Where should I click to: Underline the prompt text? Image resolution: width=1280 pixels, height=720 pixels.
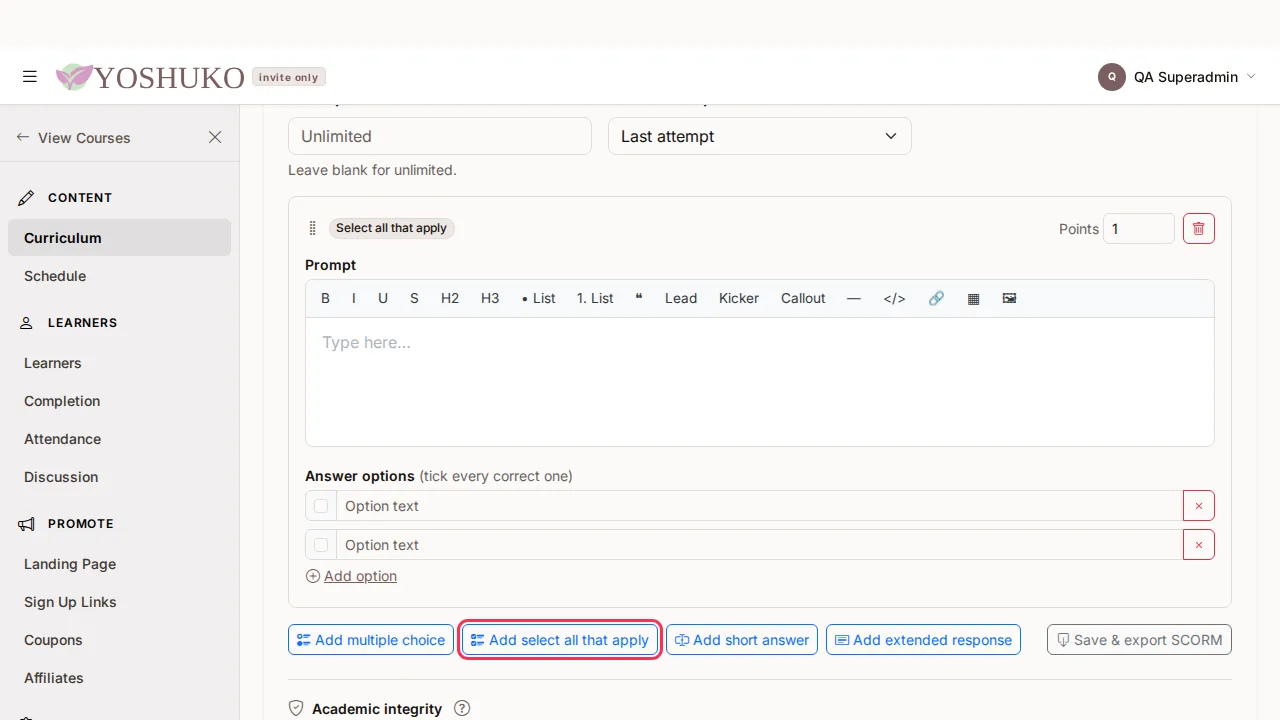click(x=383, y=298)
